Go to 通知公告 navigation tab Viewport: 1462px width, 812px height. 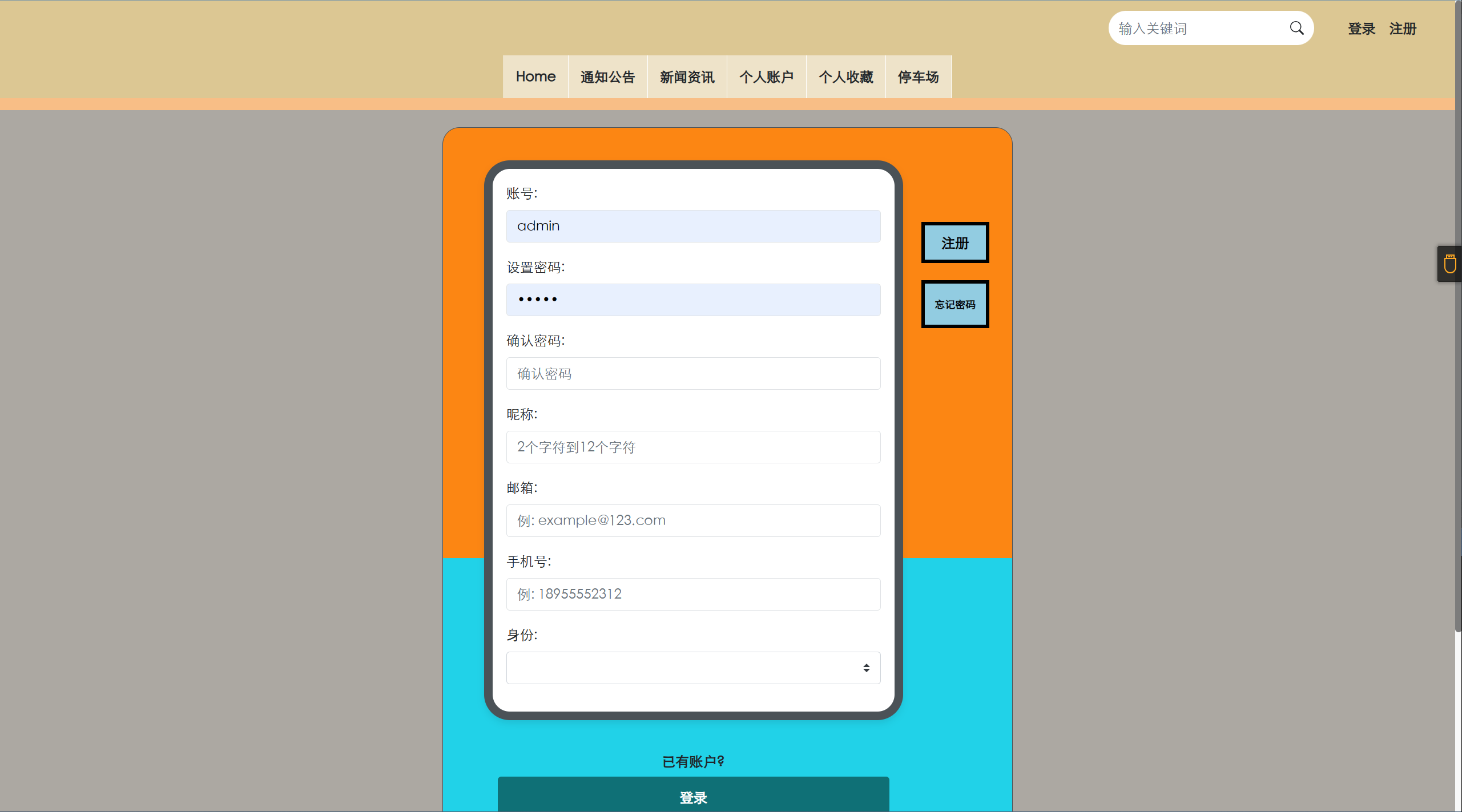click(607, 77)
